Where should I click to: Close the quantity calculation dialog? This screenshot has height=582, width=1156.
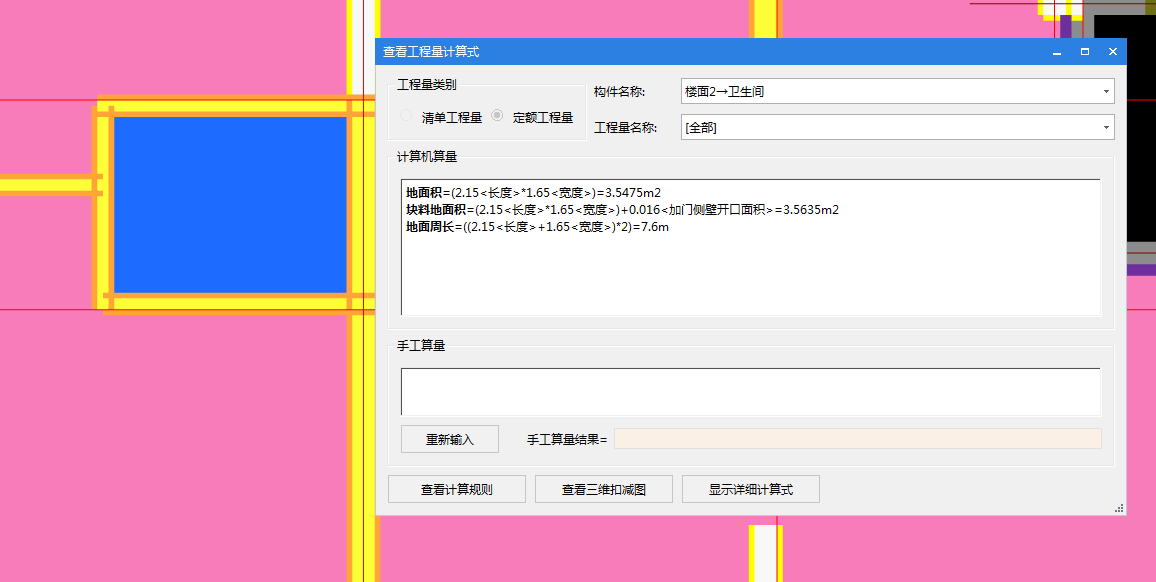coord(1112,51)
